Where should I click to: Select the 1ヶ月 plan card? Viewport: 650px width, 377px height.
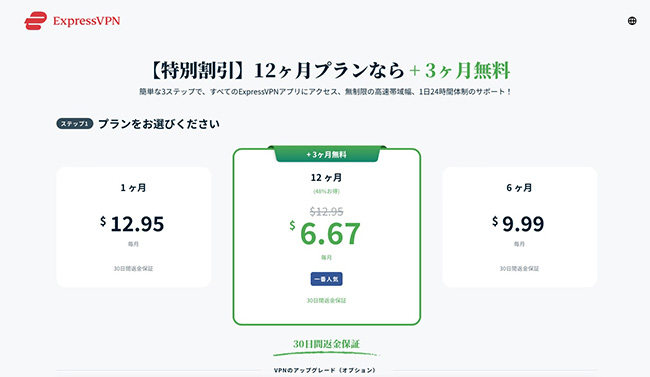[133, 227]
